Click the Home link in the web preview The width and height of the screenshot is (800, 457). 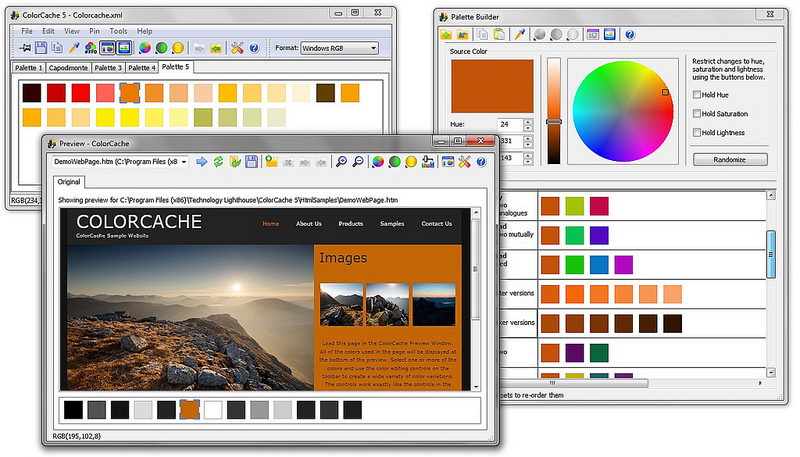coord(270,224)
